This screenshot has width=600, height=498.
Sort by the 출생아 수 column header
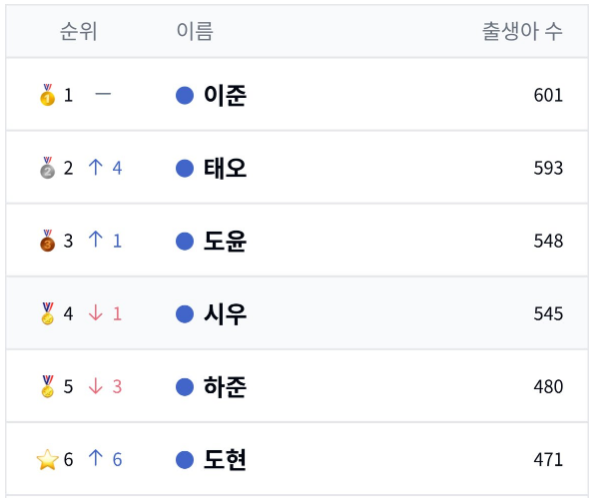[522, 31]
